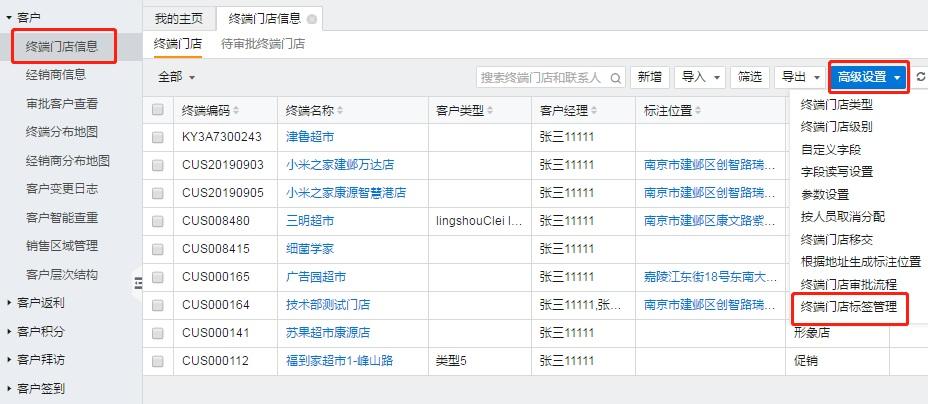
Task: Choose 终端门店级别 from menu
Action: tap(836, 127)
